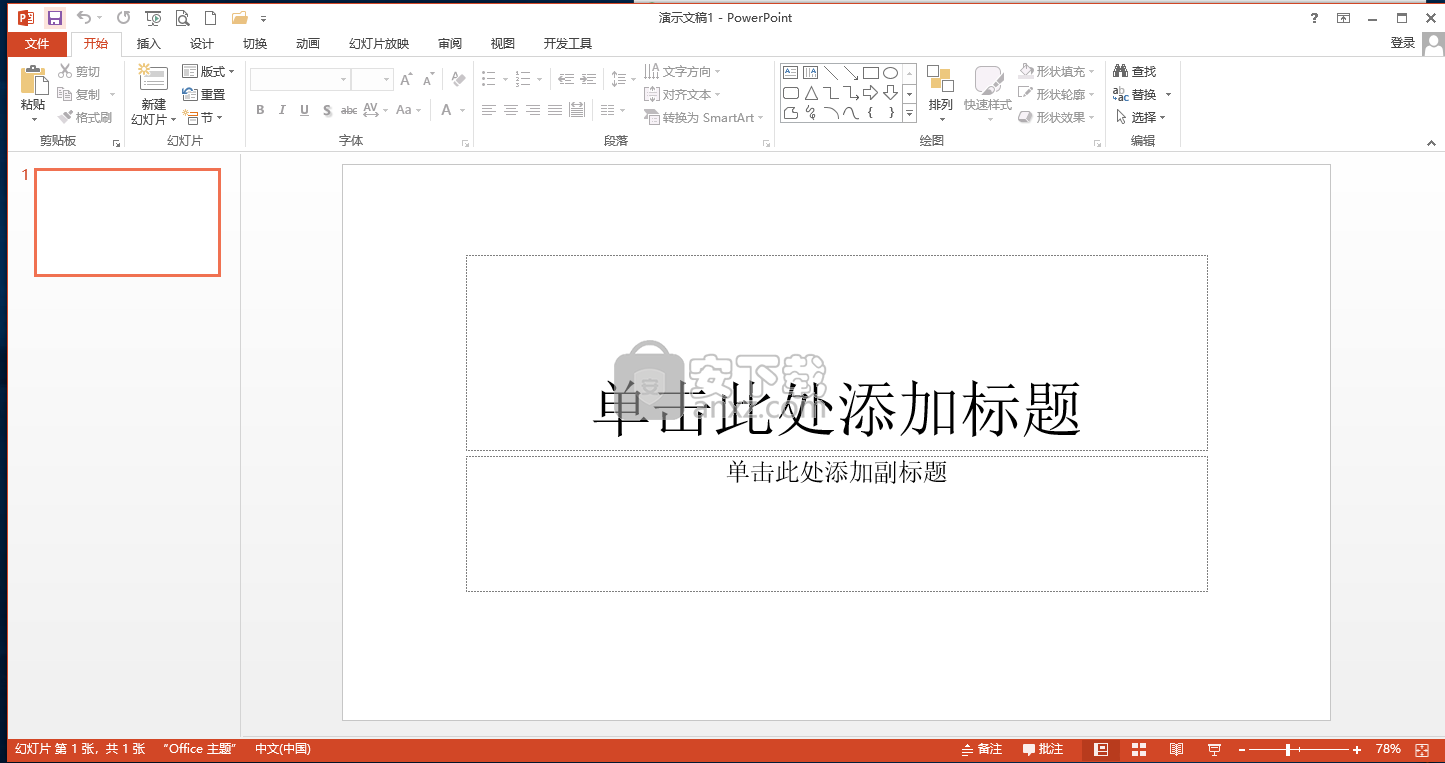Open the font name dropdown
This screenshot has height=763, width=1445.
point(344,80)
